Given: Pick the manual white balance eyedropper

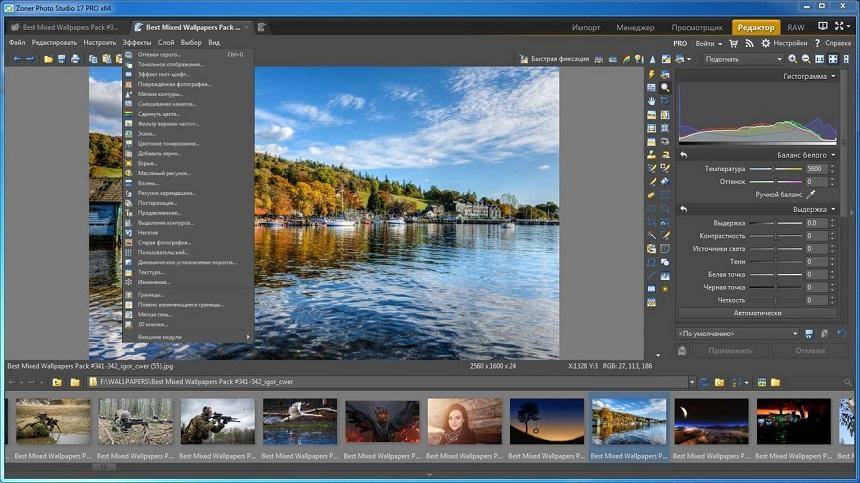Looking at the screenshot, I should point(811,194).
